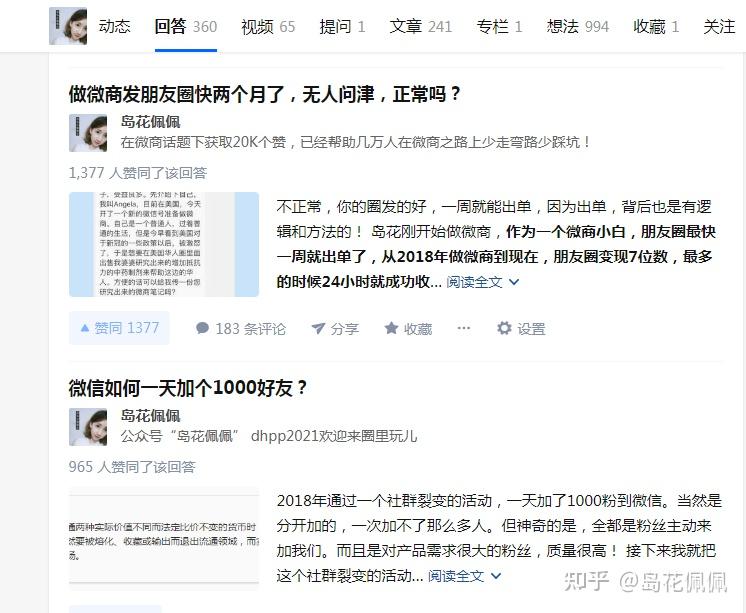Expand the second answer via 阅读全文
This screenshot has width=746, height=613.
click(x=464, y=576)
